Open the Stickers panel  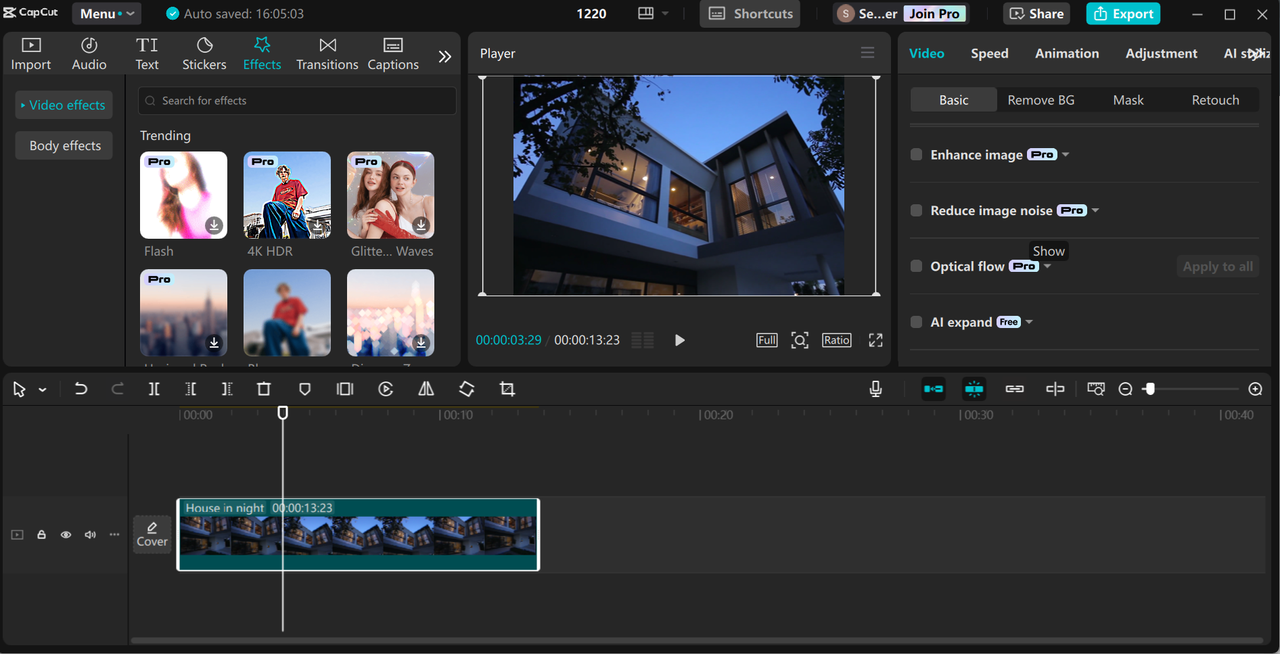[x=204, y=54]
